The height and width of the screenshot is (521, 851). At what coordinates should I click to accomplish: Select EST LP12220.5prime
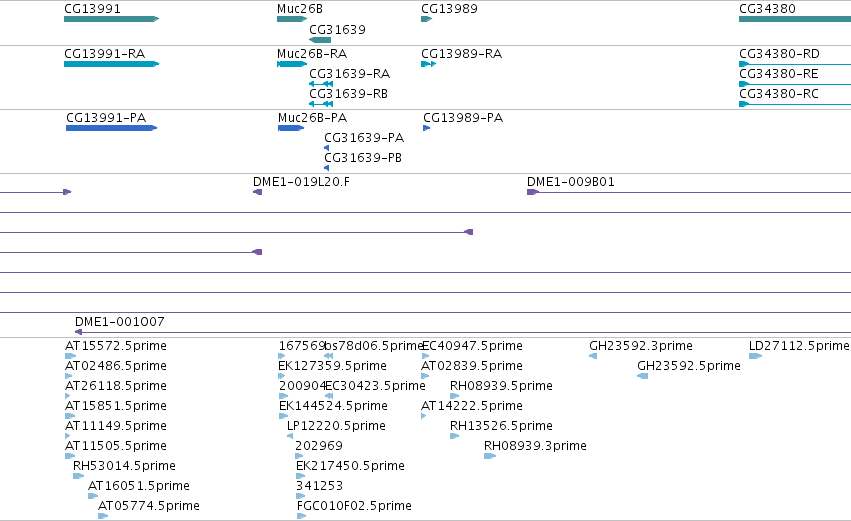pos(336,426)
